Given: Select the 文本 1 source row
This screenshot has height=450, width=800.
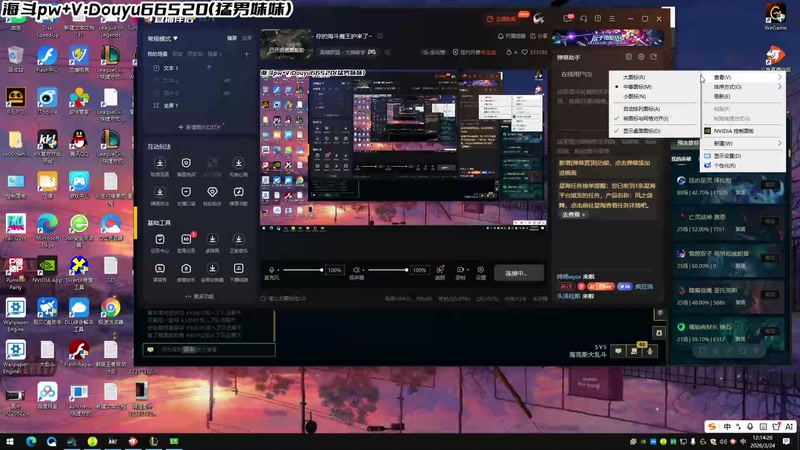Looking at the screenshot, I should pos(199,68).
